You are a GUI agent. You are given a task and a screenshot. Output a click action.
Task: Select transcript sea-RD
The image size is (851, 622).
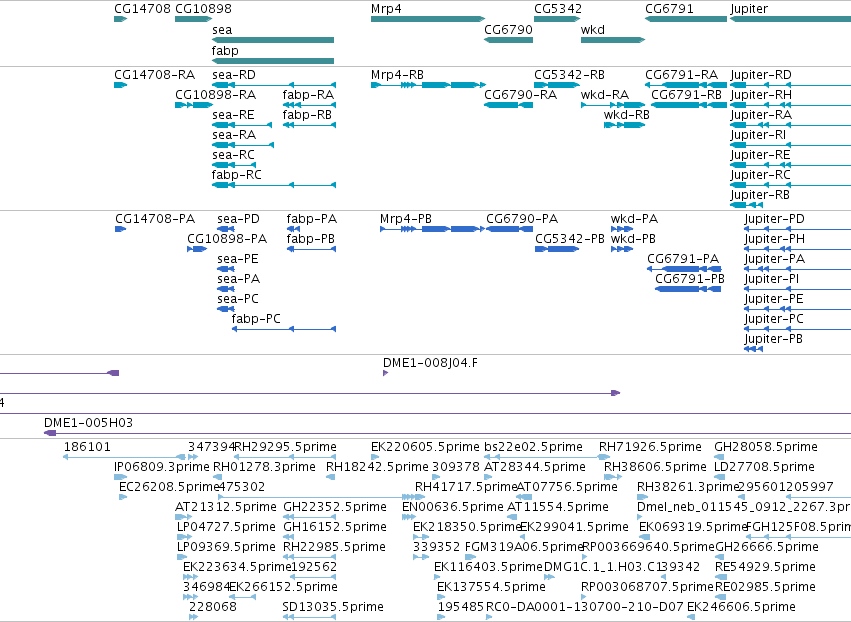tap(274, 85)
